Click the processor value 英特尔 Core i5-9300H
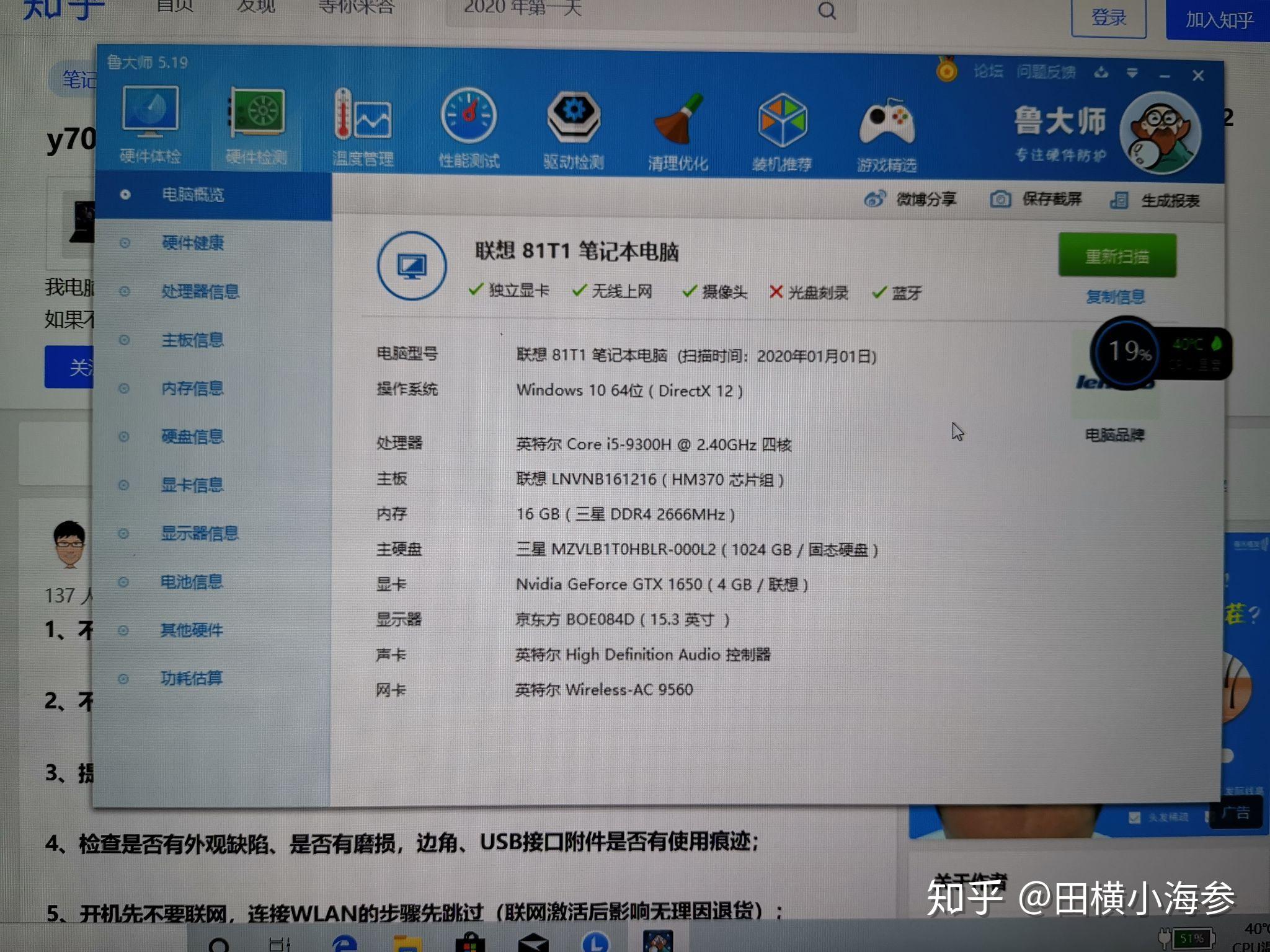This screenshot has height=952, width=1270. (x=654, y=444)
